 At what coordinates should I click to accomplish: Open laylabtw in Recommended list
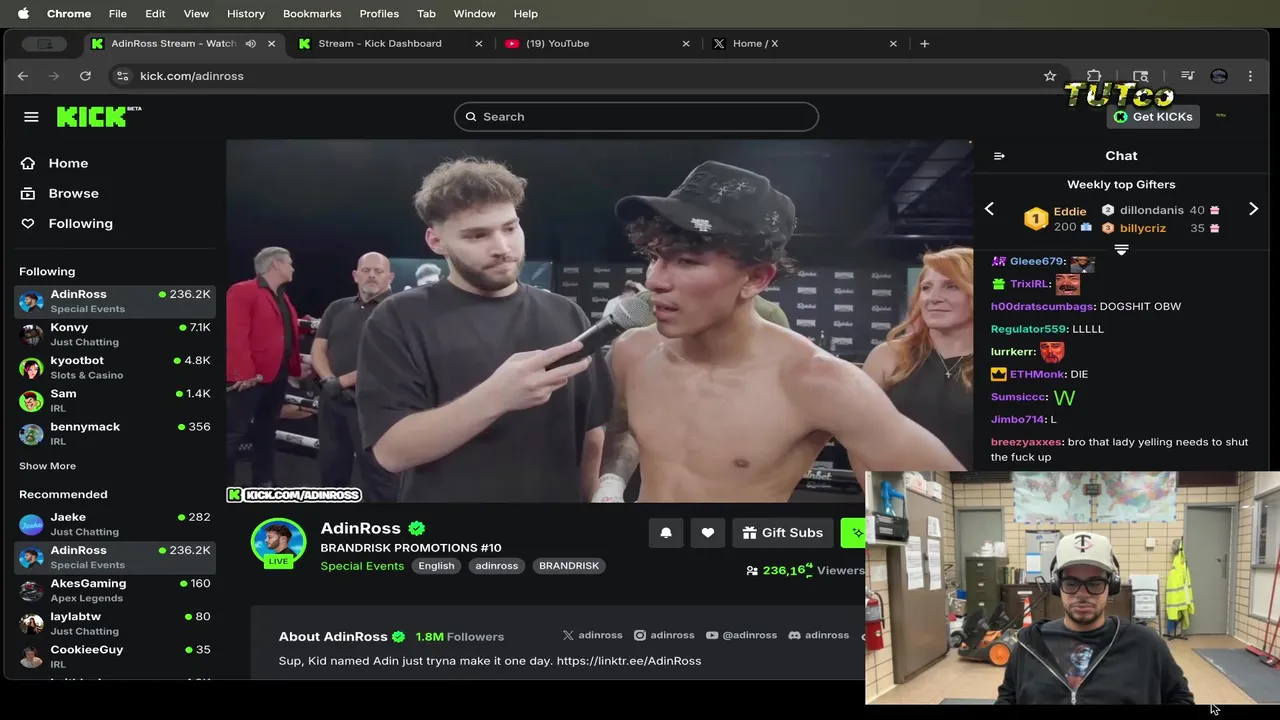pos(115,623)
